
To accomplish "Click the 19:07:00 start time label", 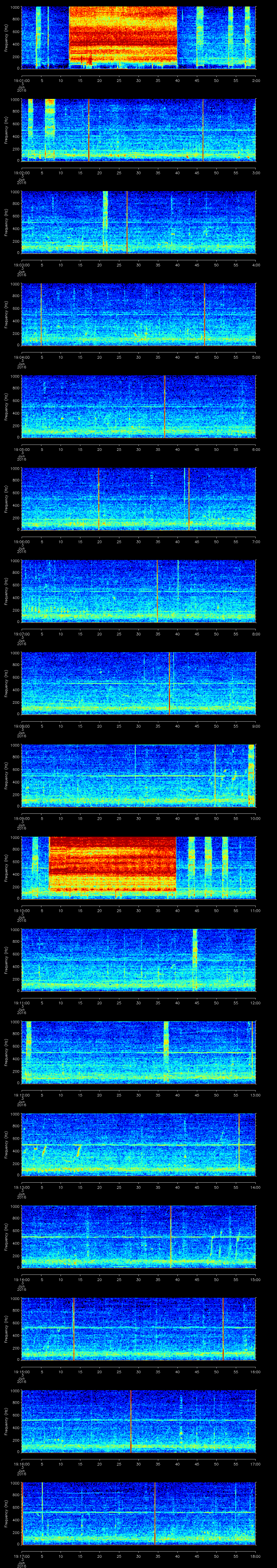I will (x=21, y=634).
